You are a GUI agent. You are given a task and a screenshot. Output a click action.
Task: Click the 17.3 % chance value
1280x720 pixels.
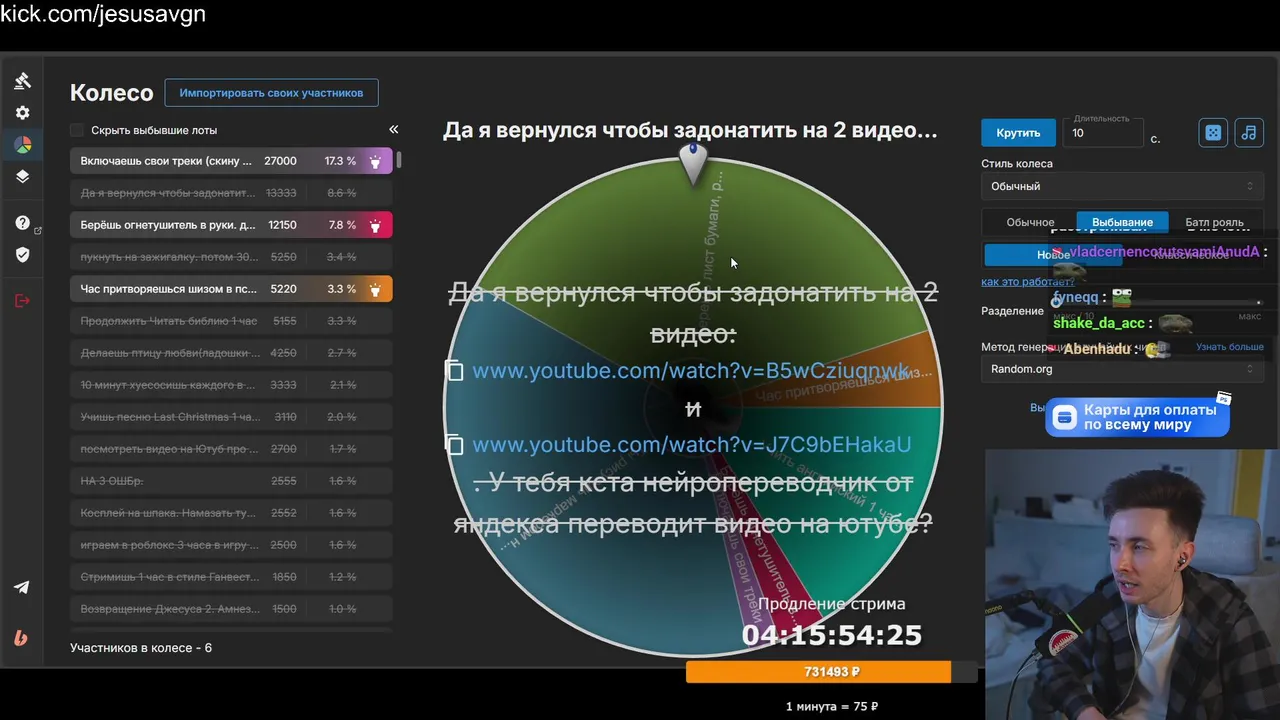coord(340,161)
